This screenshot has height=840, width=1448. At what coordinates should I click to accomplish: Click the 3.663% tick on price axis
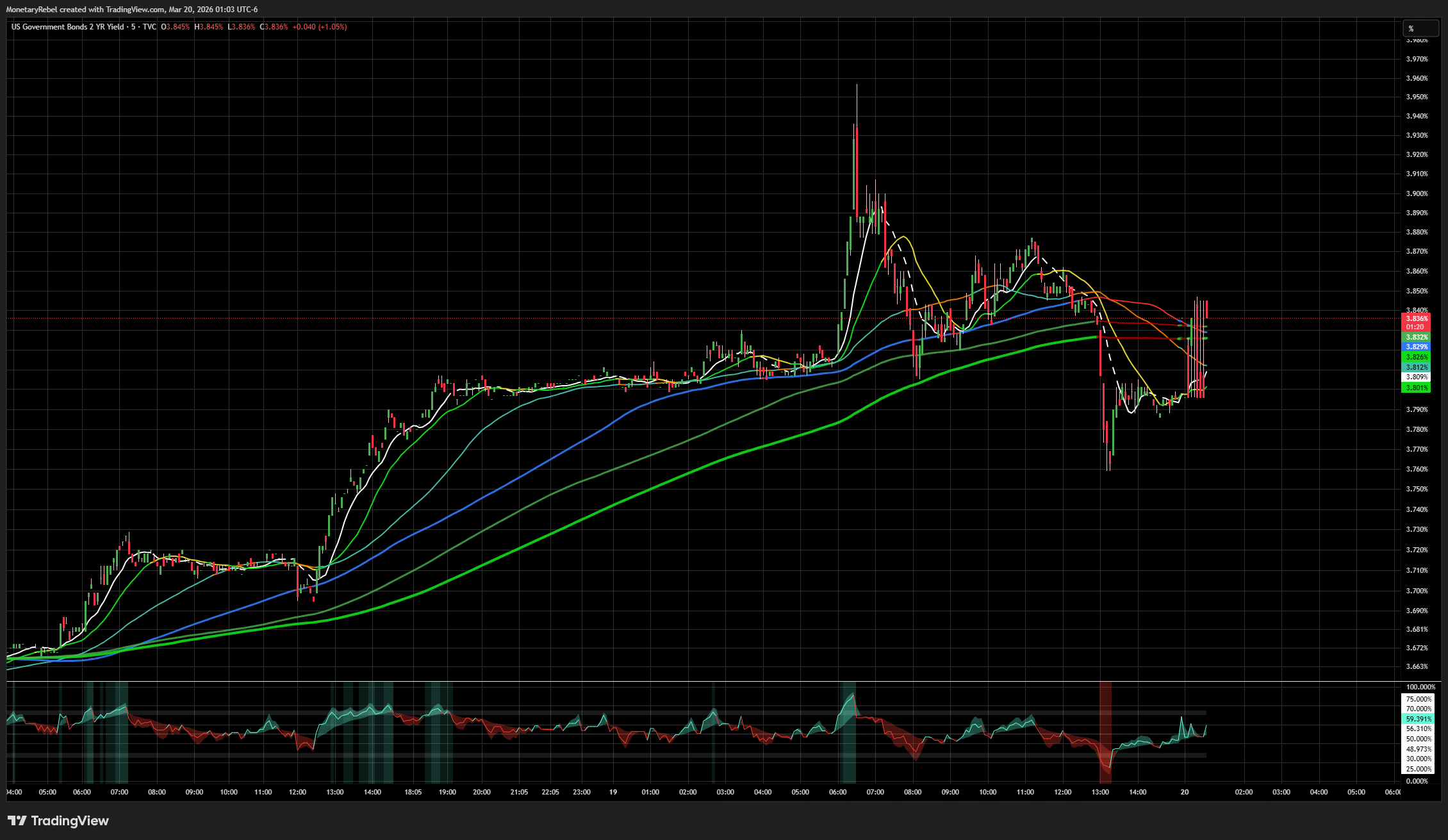coord(1417,666)
